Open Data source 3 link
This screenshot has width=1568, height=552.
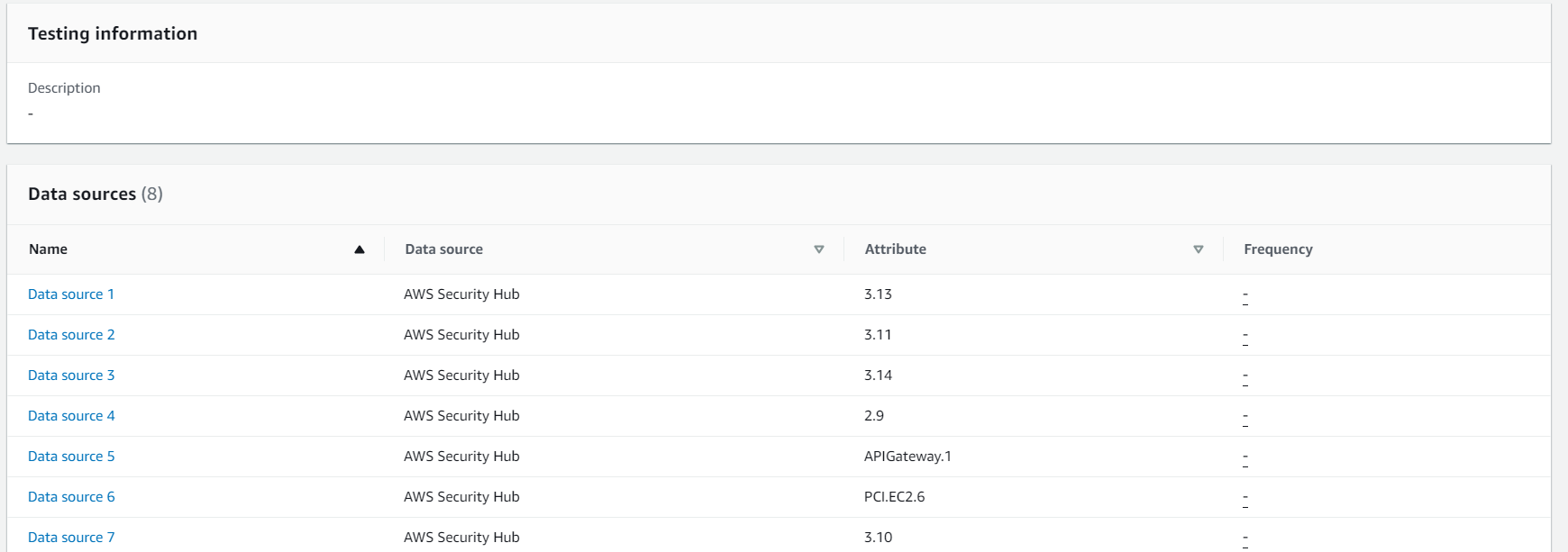(x=71, y=376)
